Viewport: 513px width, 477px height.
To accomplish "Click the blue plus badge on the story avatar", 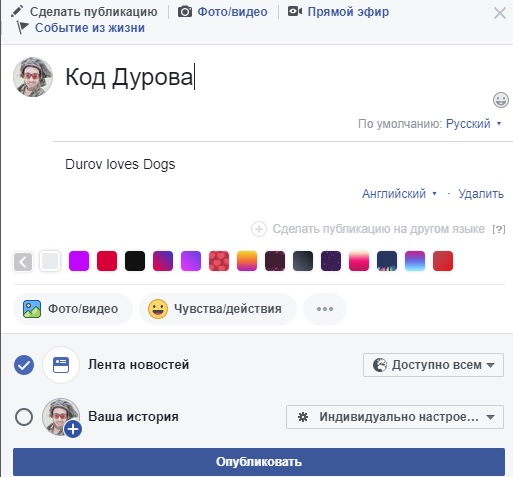I will pos(73,429).
